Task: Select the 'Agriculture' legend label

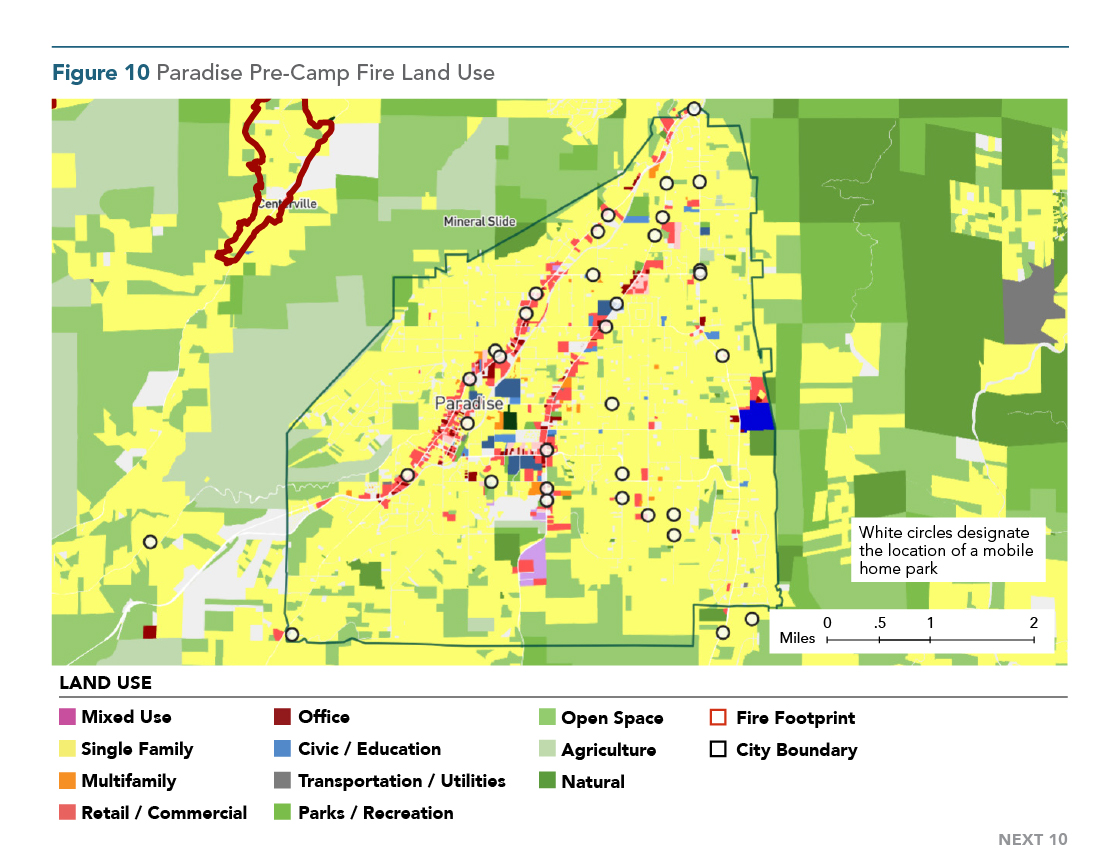Action: (609, 750)
